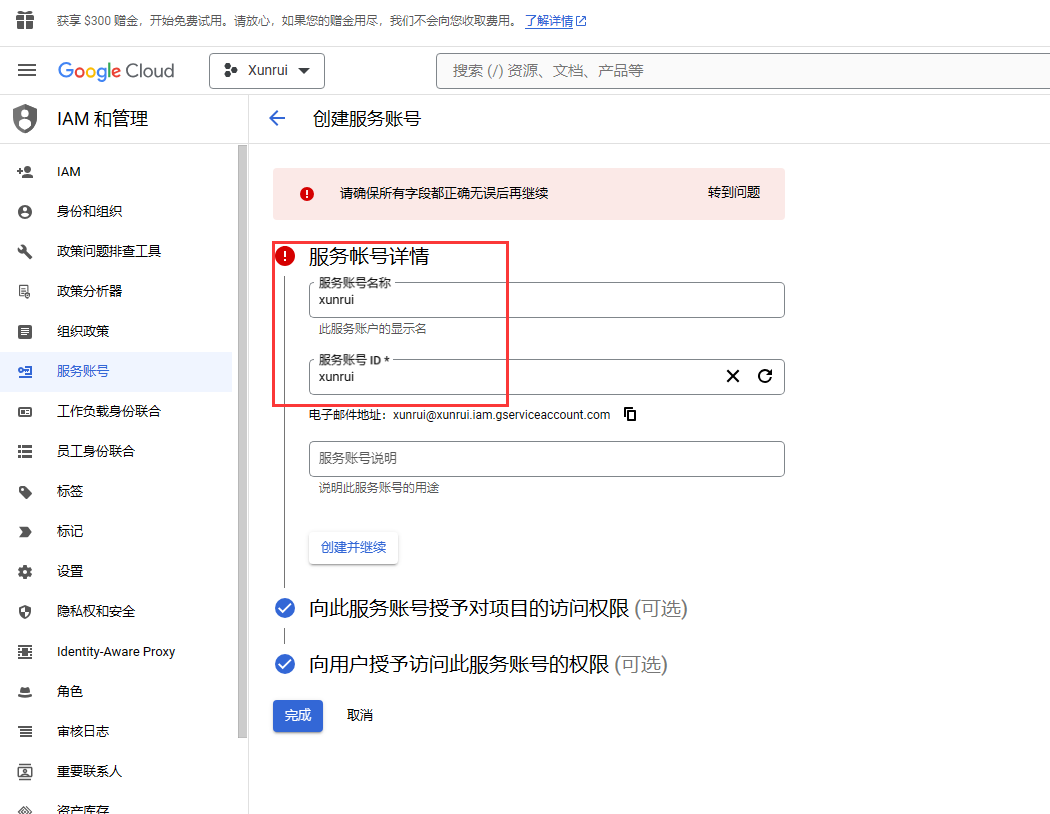Click the wrench icon for 政策问题排查工具
This screenshot has height=814, width=1050.
click(x=25, y=252)
